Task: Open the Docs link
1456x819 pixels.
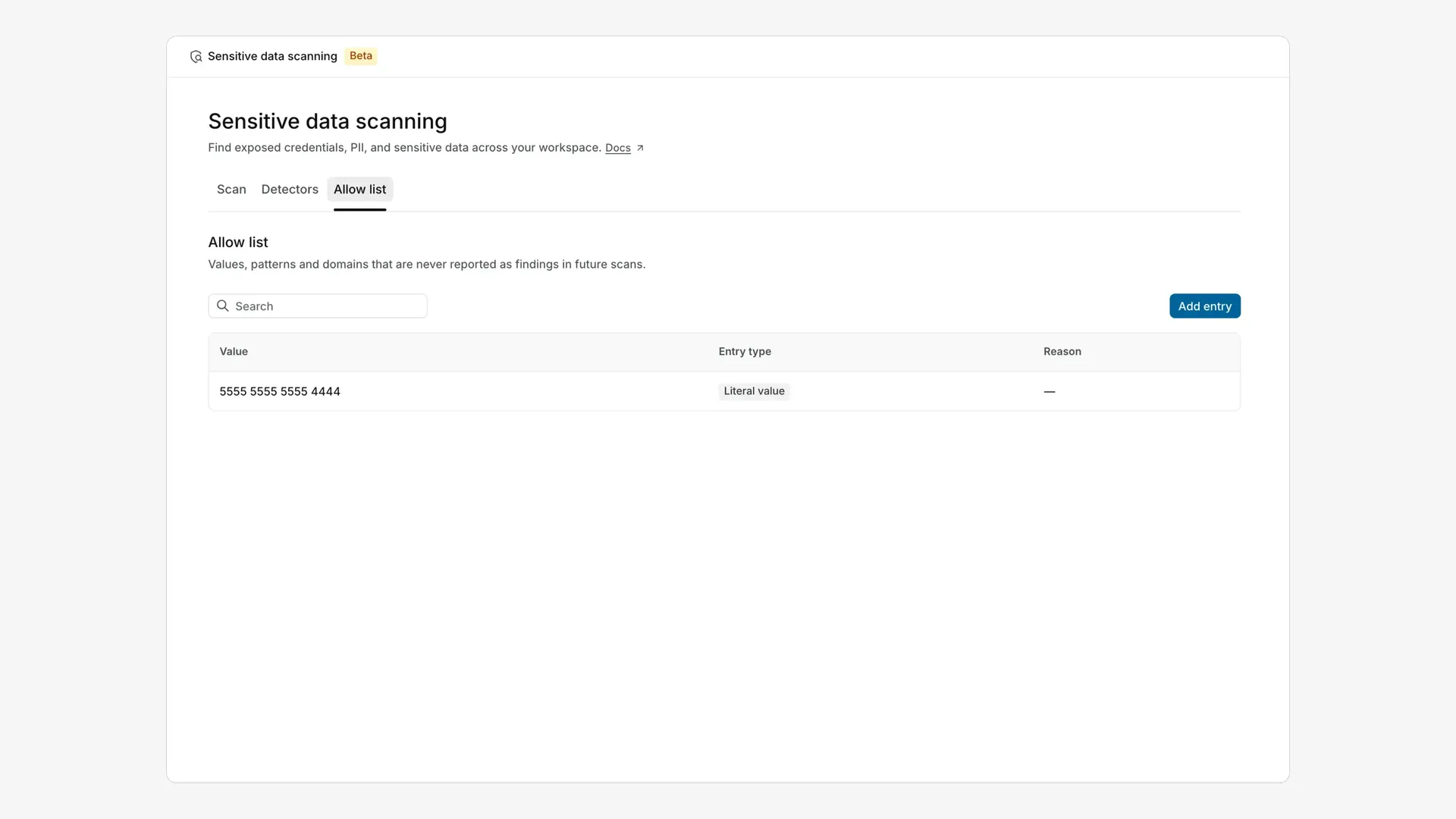Action: click(618, 148)
